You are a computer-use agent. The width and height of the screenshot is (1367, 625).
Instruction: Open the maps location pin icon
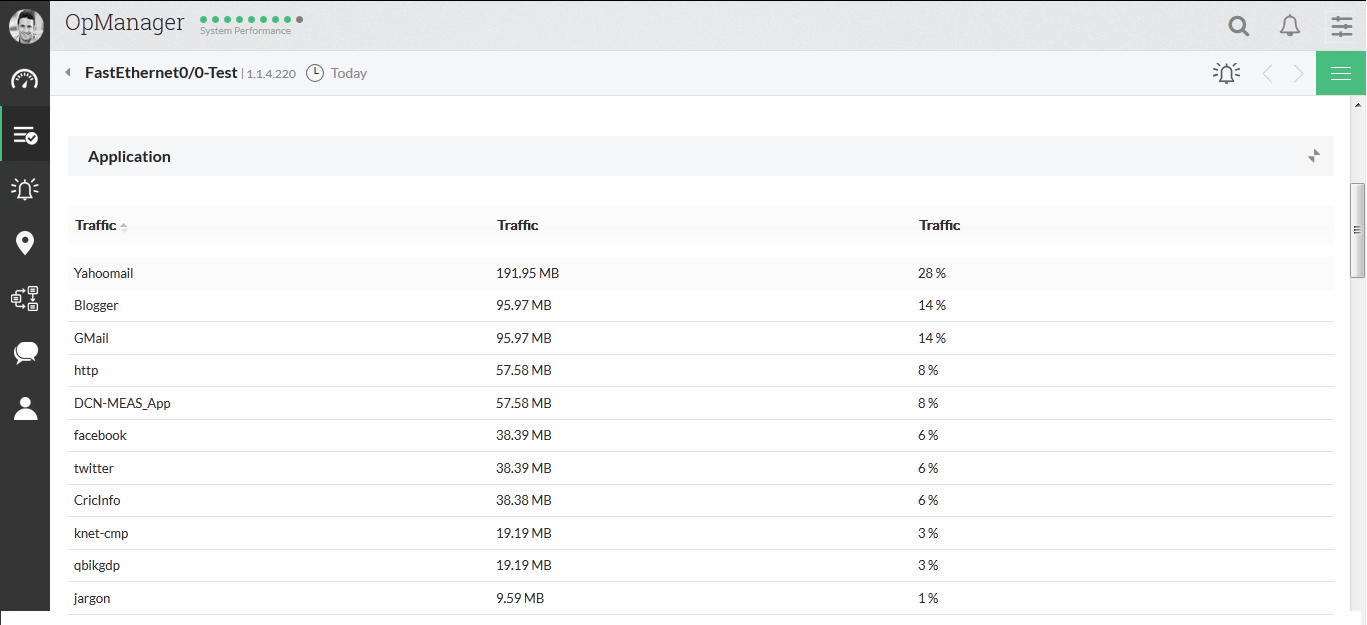coord(24,243)
